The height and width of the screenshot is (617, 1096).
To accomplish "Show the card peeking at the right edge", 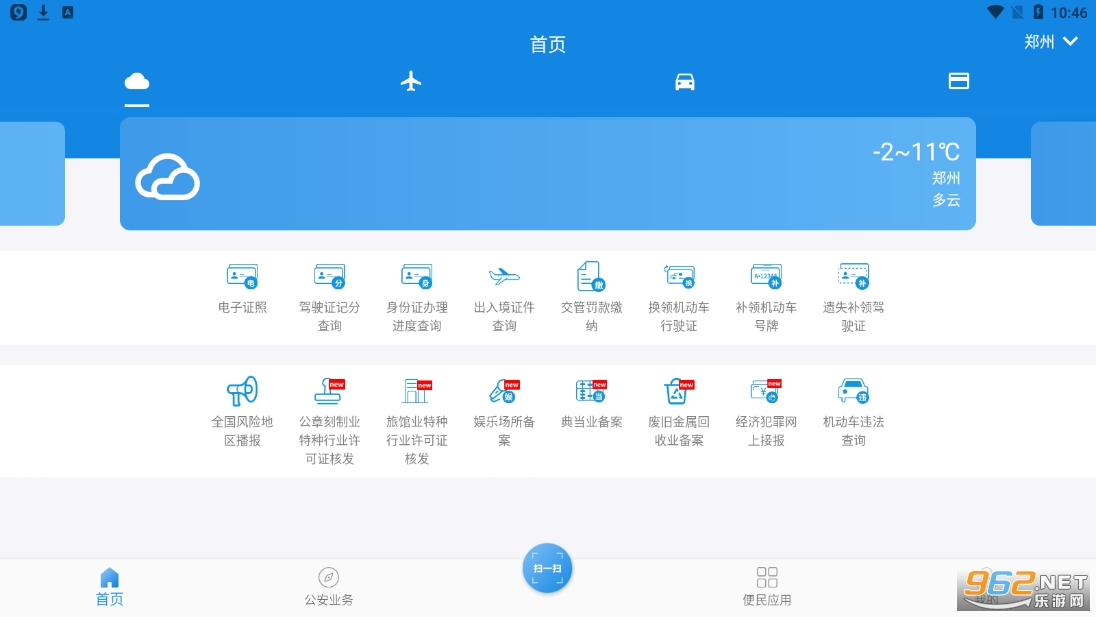I will [1063, 173].
